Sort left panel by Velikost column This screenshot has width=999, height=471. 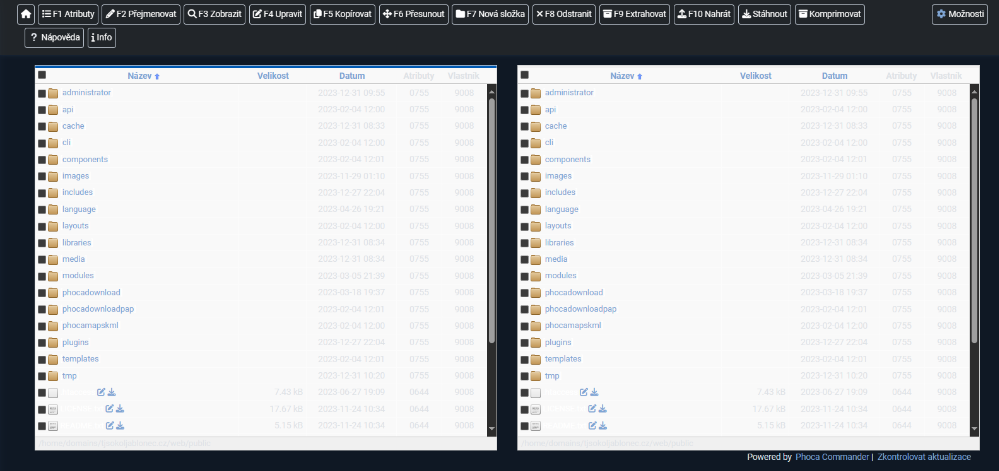273,76
